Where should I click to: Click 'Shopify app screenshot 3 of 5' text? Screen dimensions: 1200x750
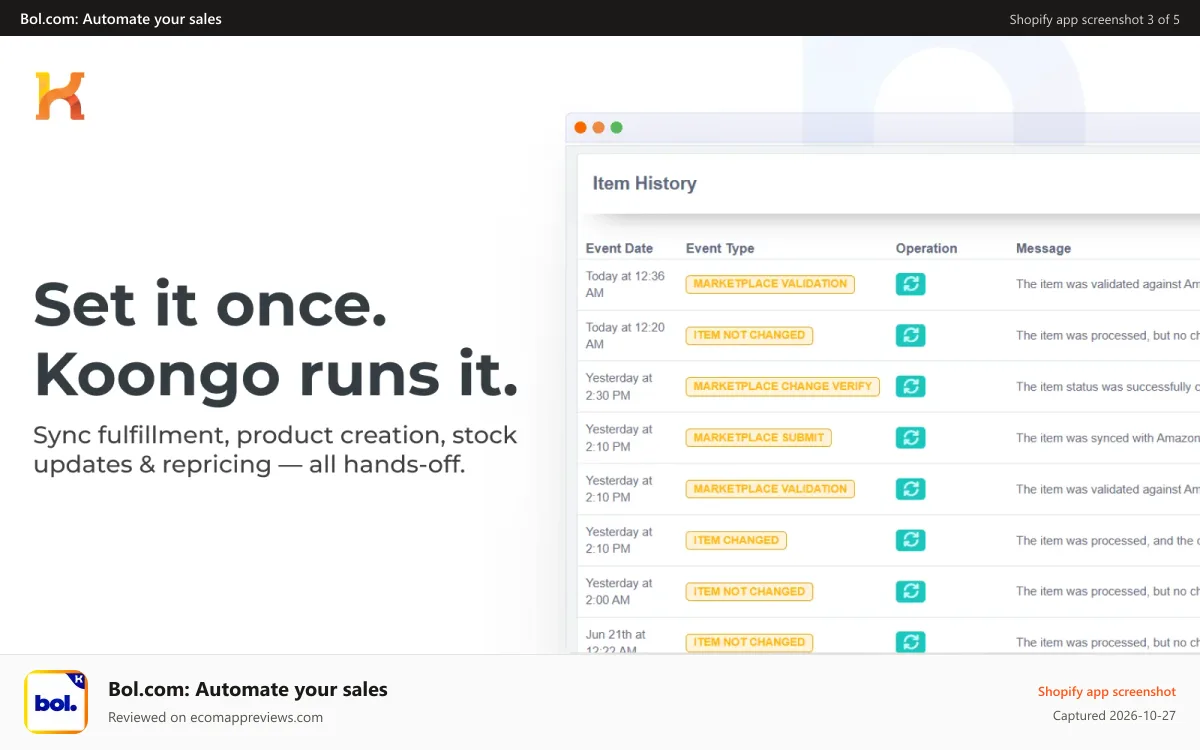coord(1094,19)
